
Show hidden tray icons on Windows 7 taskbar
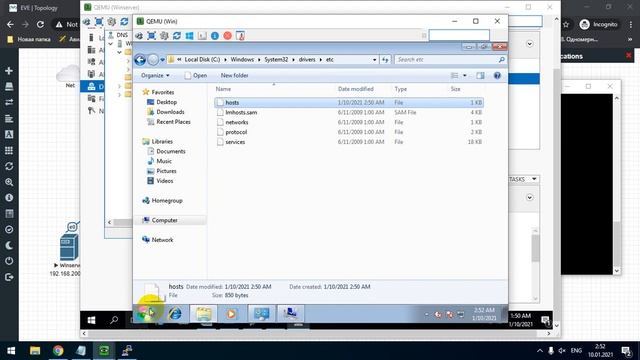pyautogui.click(x=427, y=314)
